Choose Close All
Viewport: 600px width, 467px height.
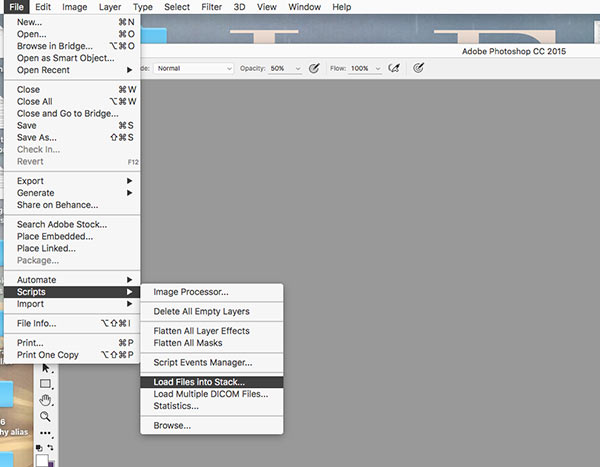(72, 101)
